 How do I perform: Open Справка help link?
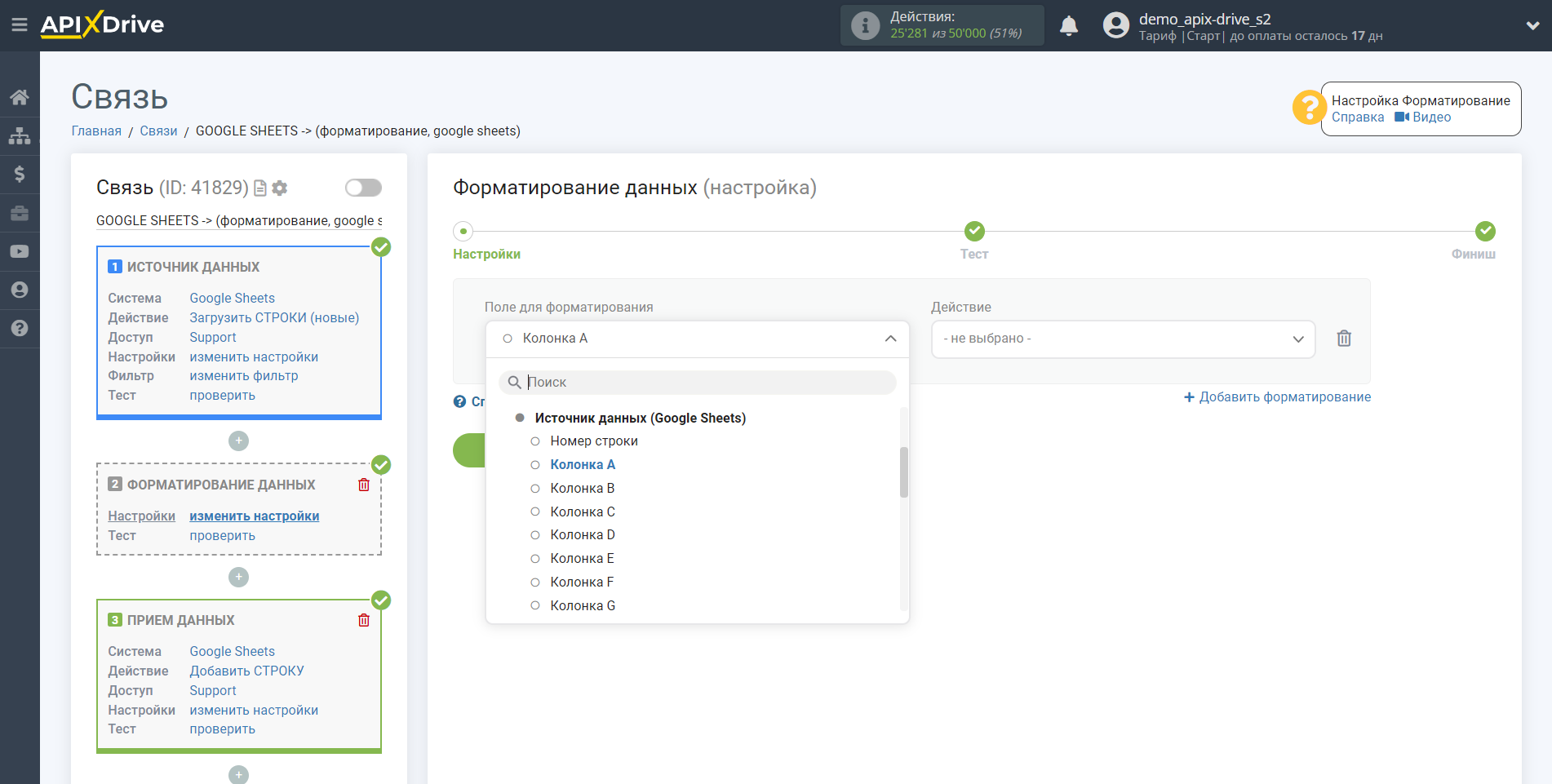pos(1358,117)
